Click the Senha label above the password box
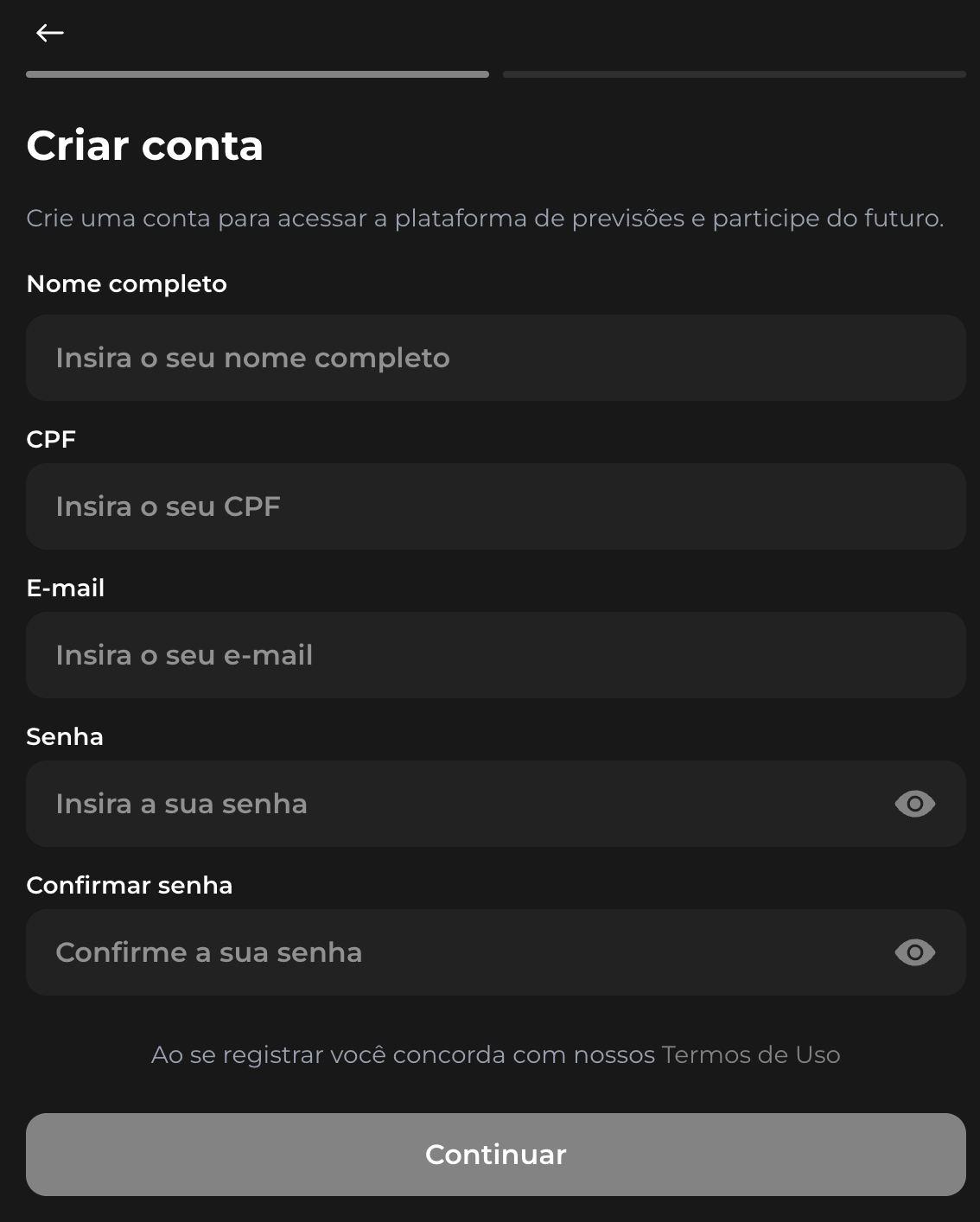Viewport: 980px width, 1222px height. tap(65, 736)
